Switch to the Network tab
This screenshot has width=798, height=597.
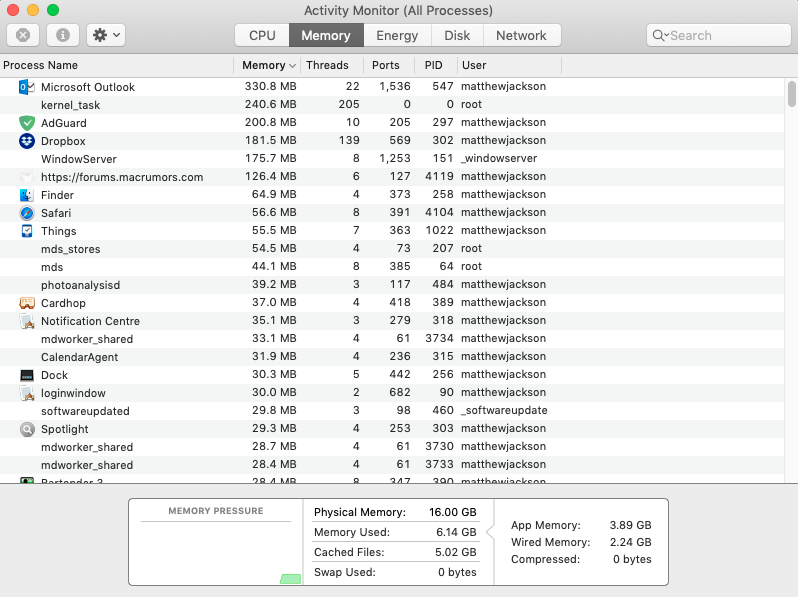click(x=522, y=35)
